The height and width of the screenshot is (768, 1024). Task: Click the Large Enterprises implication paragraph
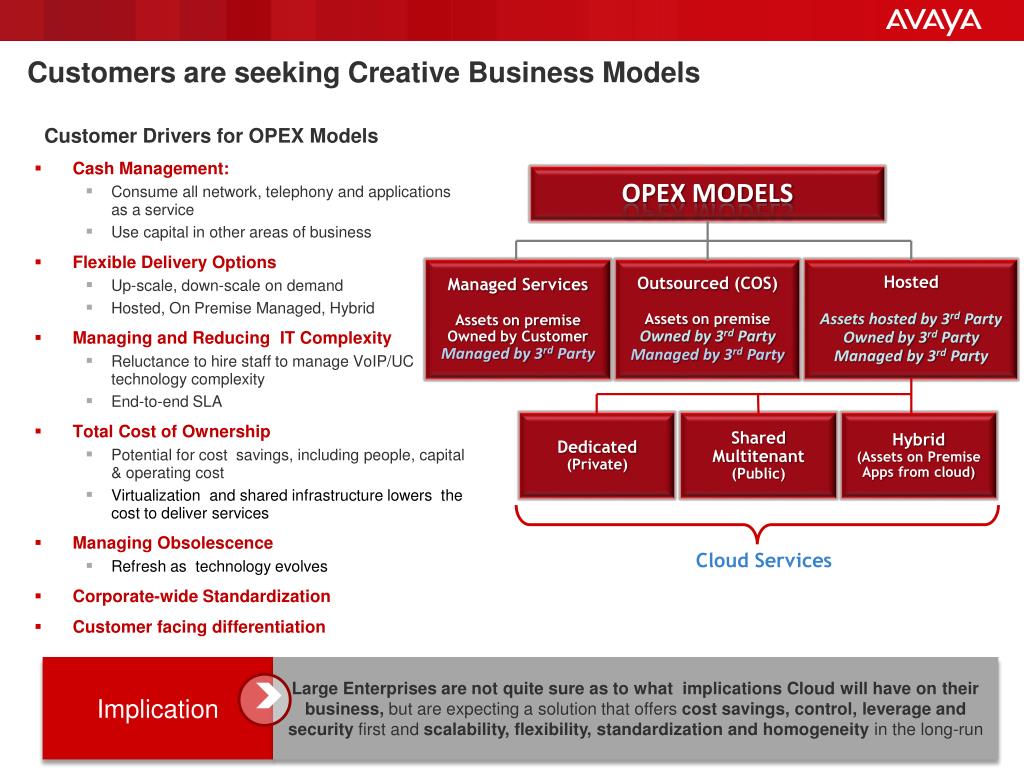[x=635, y=709]
